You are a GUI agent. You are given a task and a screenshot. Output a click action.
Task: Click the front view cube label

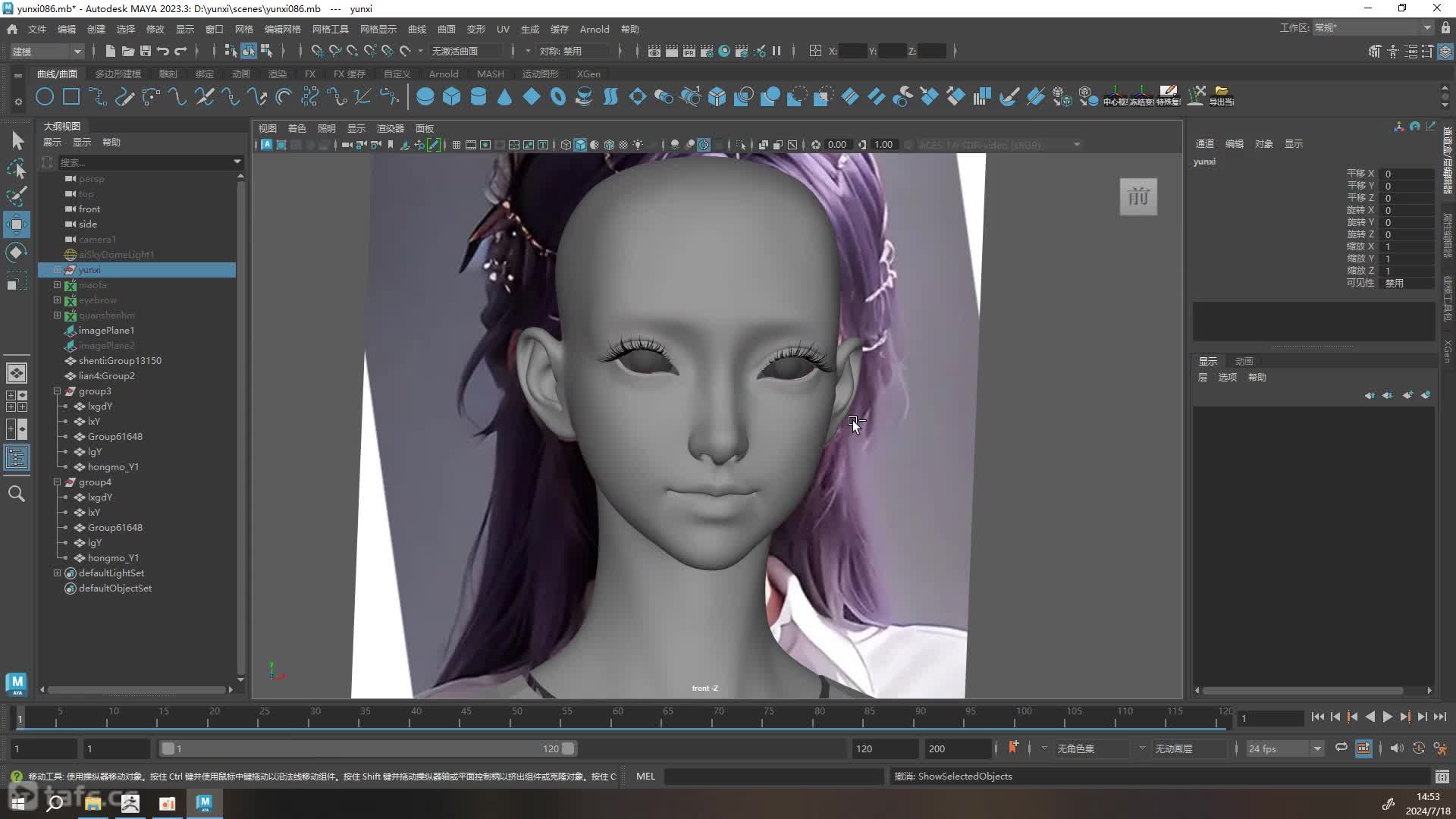click(x=1138, y=196)
